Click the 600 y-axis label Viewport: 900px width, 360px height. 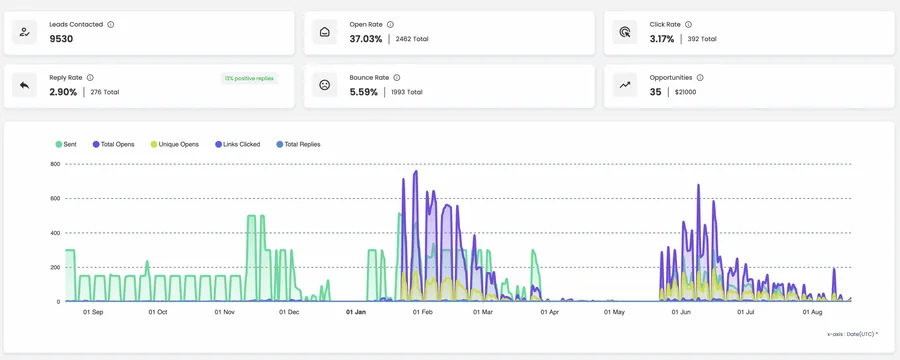(55, 199)
